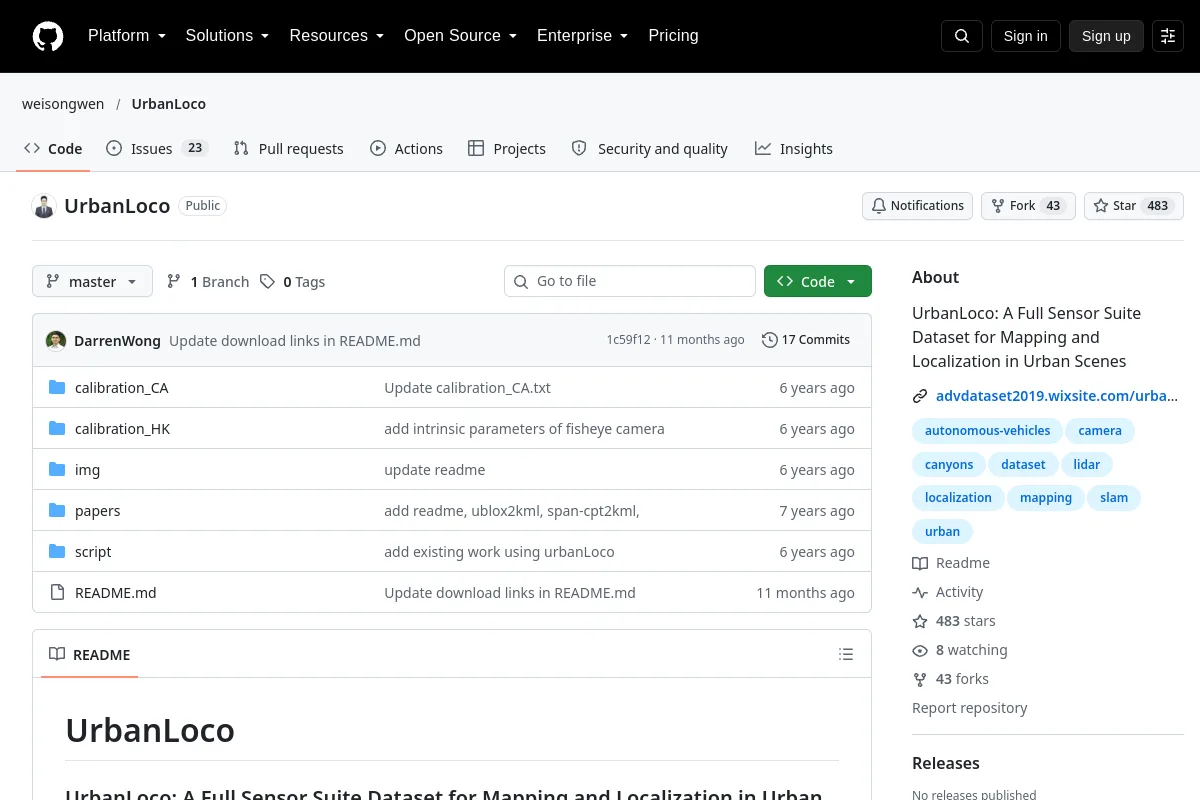Click the Report repository link
Screen dimensions: 1200x800
[x=970, y=708]
